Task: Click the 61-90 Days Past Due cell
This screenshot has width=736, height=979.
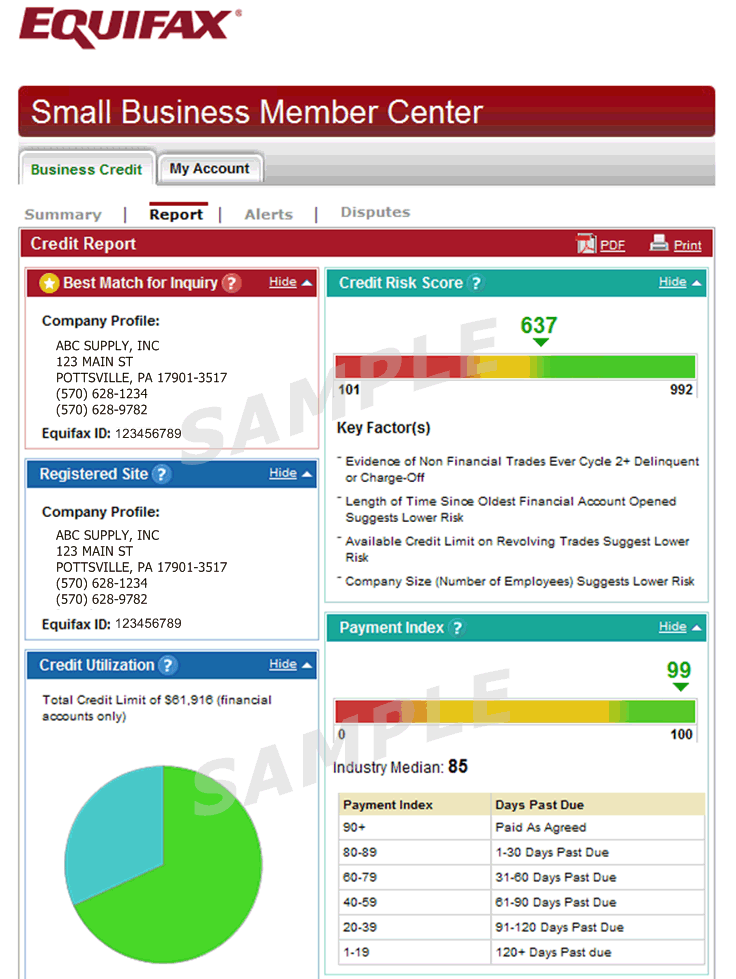Action: click(x=597, y=902)
